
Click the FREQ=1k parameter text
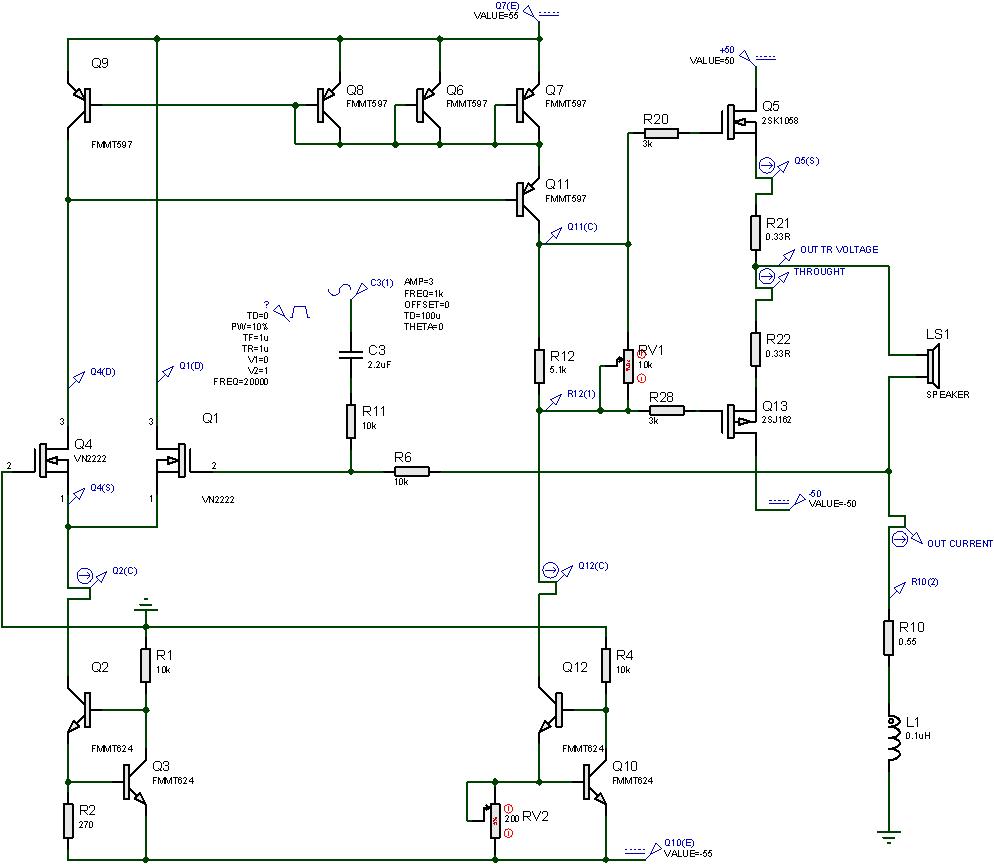click(x=423, y=293)
